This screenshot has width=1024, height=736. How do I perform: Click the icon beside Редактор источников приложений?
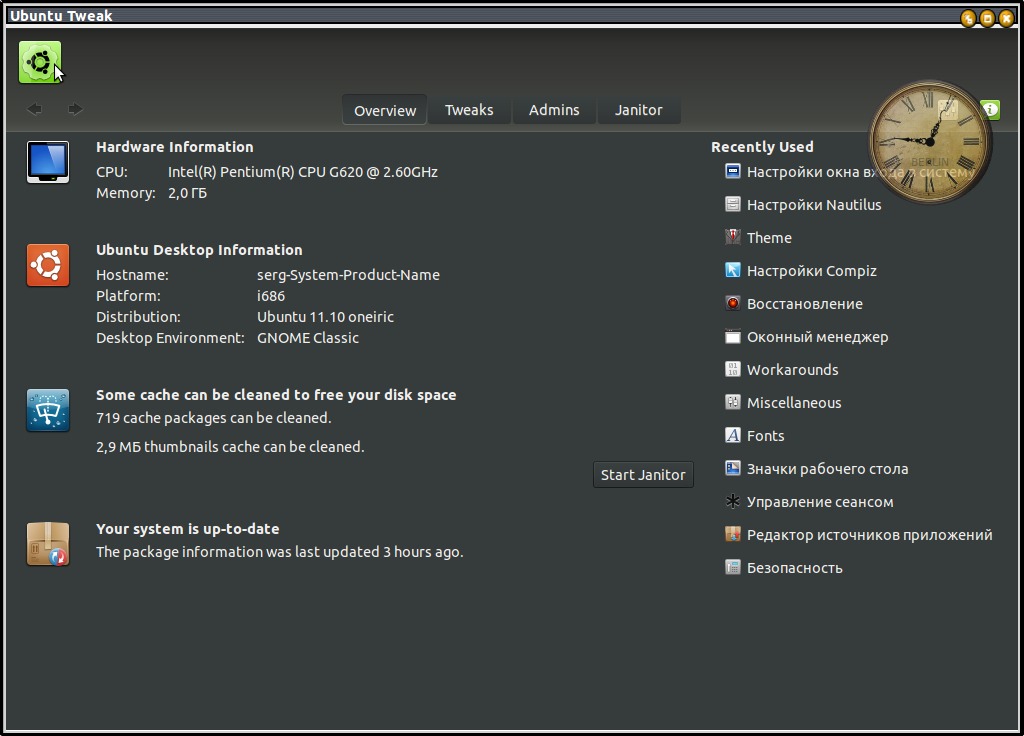733,534
